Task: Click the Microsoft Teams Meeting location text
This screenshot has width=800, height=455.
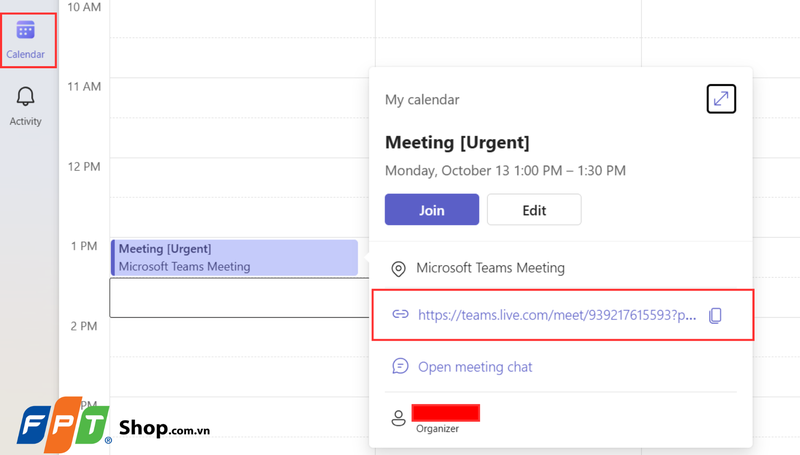Action: click(x=490, y=268)
